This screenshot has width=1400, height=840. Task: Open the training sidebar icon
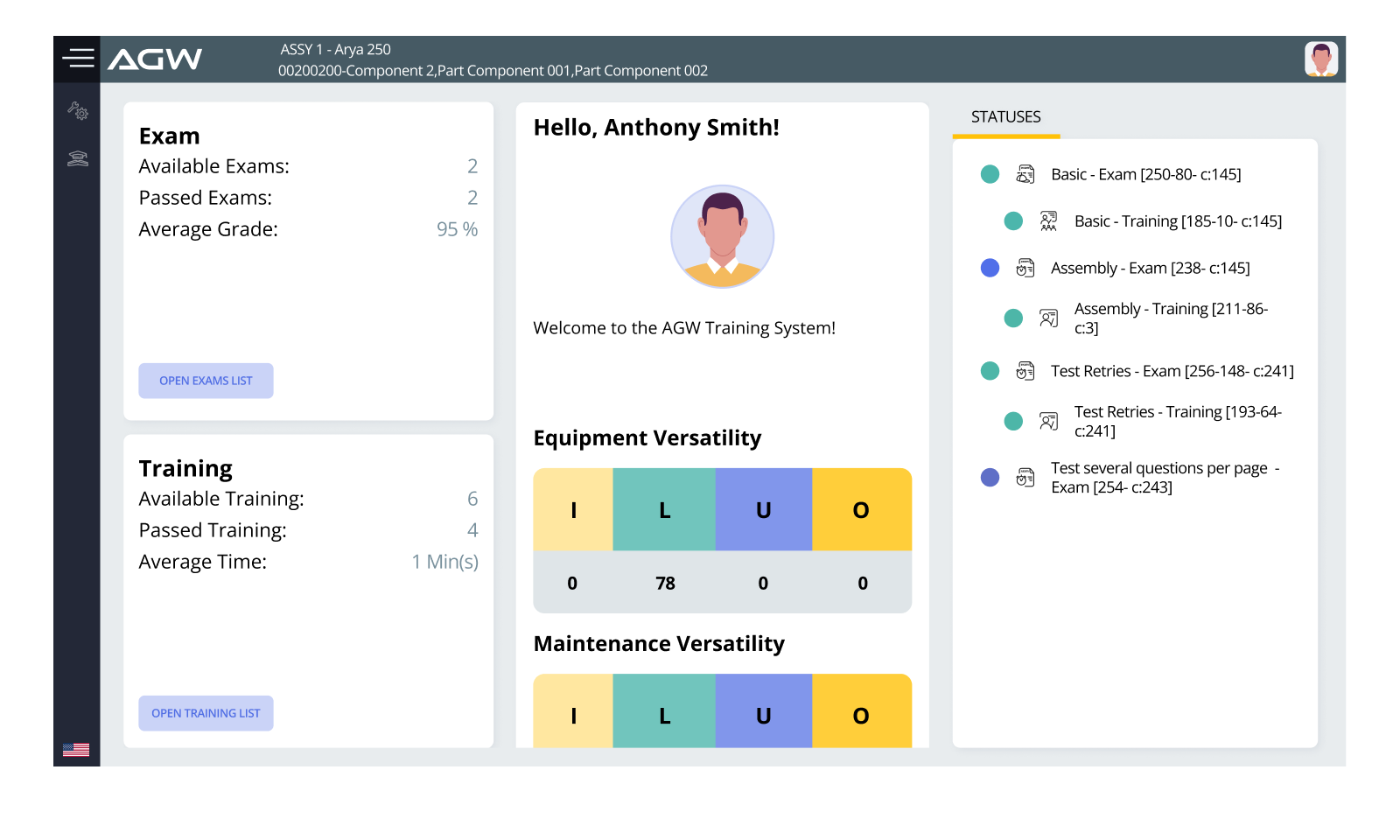[x=78, y=158]
